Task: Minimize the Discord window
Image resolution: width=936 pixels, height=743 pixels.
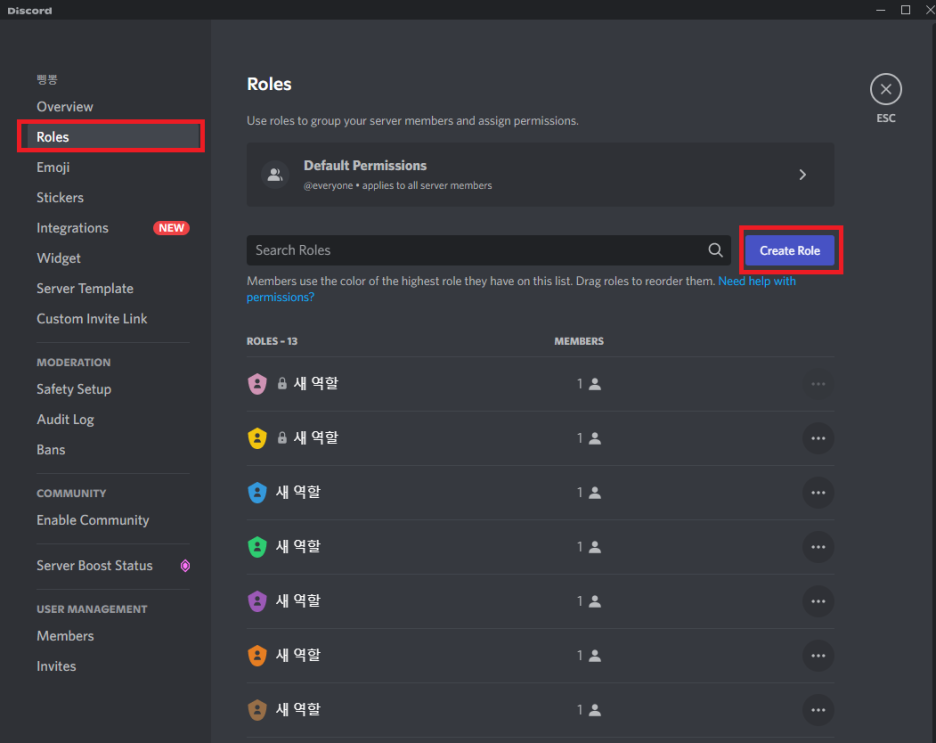Action: coord(880,10)
